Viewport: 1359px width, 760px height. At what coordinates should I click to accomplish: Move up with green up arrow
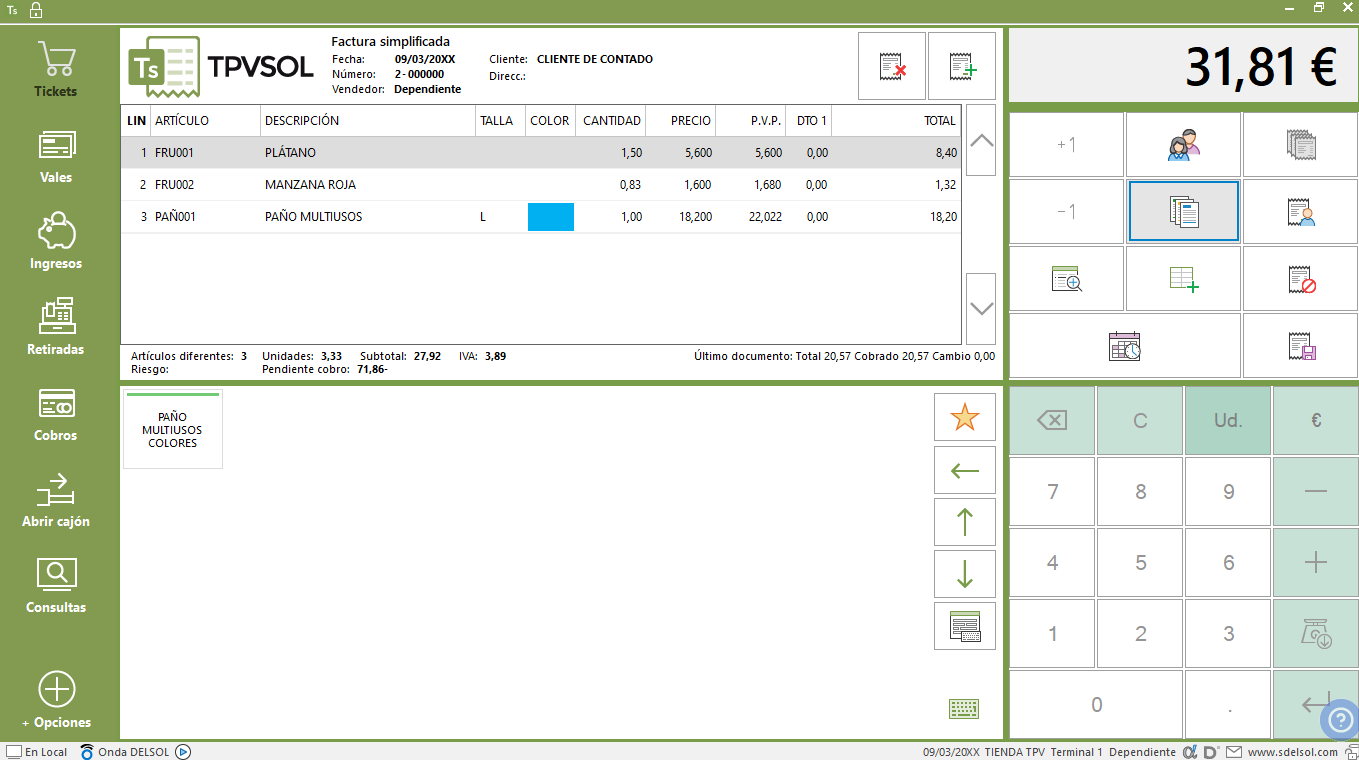[x=964, y=522]
